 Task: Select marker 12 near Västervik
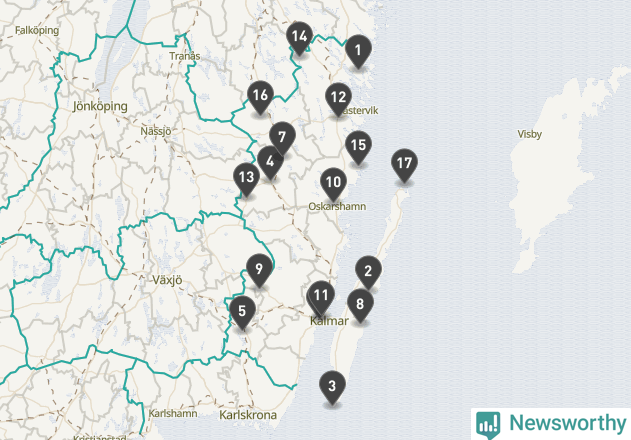pyautogui.click(x=338, y=99)
